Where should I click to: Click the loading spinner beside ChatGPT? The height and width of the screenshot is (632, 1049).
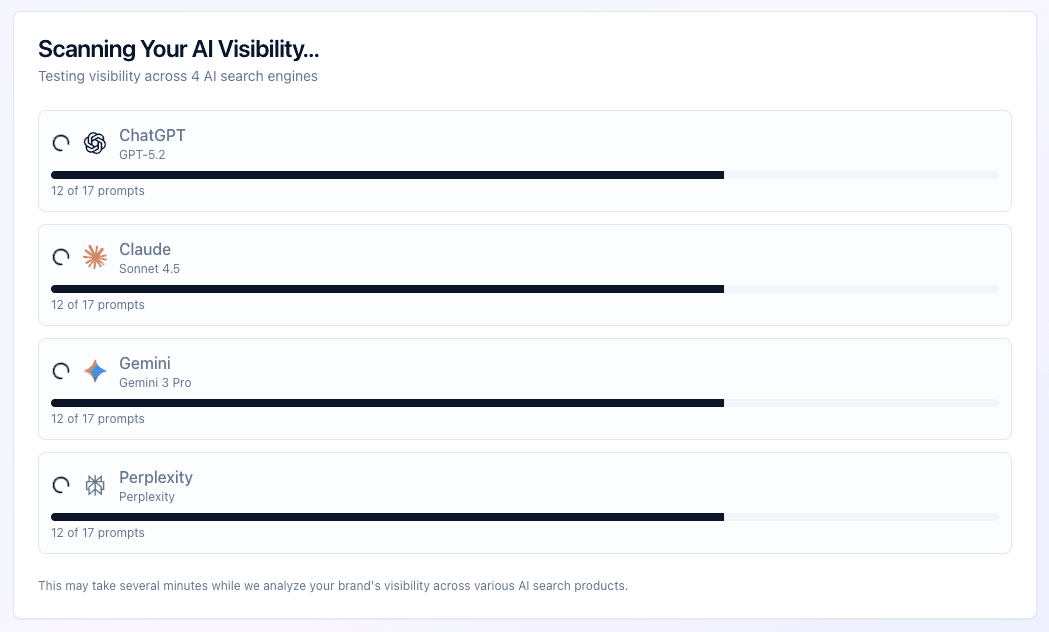pyautogui.click(x=61, y=143)
